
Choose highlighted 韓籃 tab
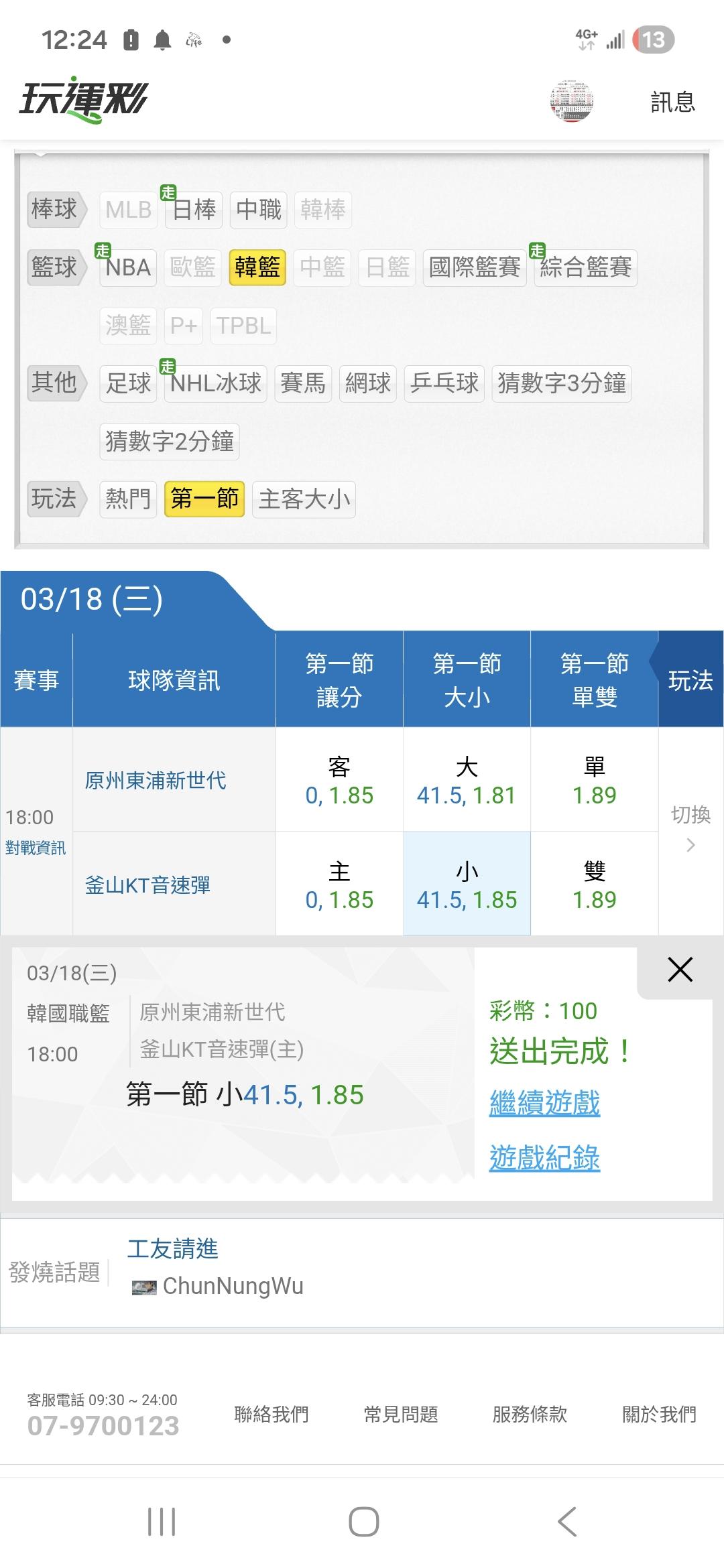point(257,268)
